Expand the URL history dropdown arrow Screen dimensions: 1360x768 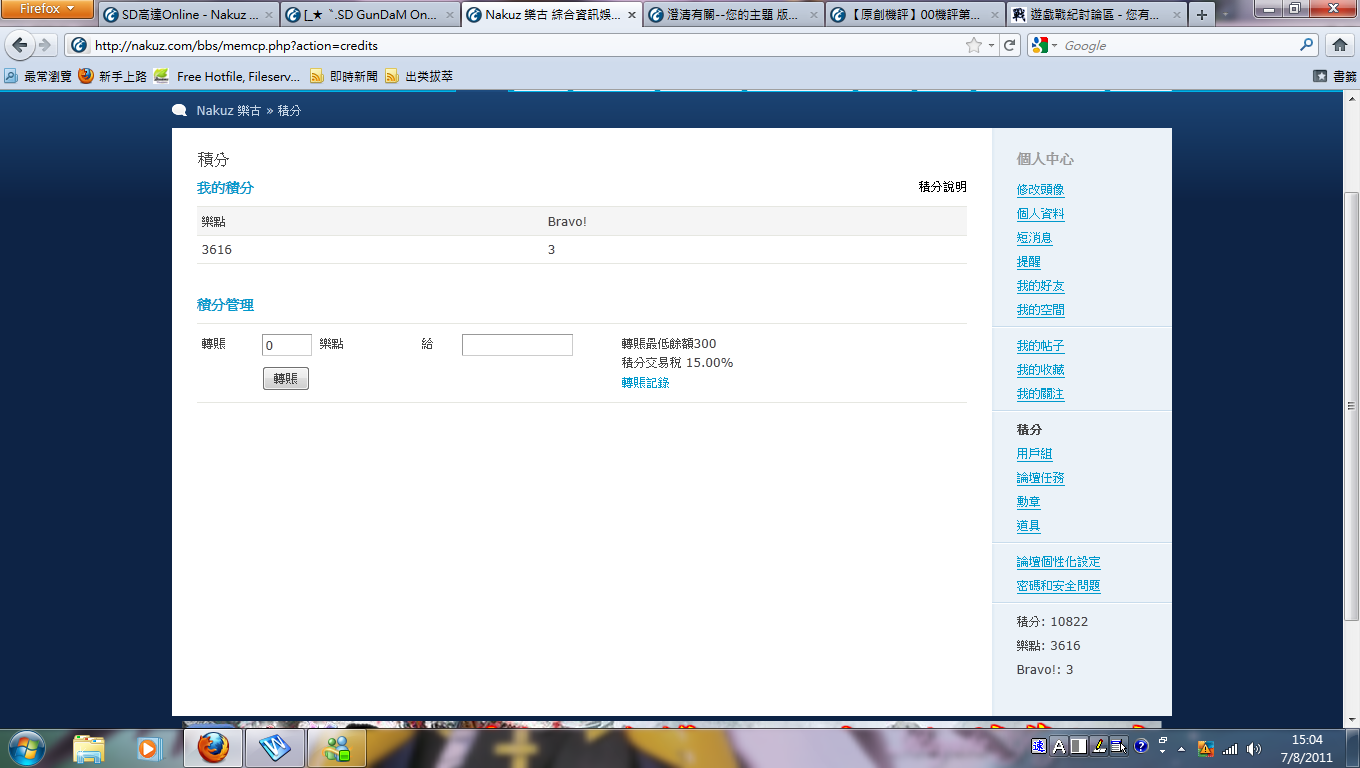pyautogui.click(x=991, y=45)
